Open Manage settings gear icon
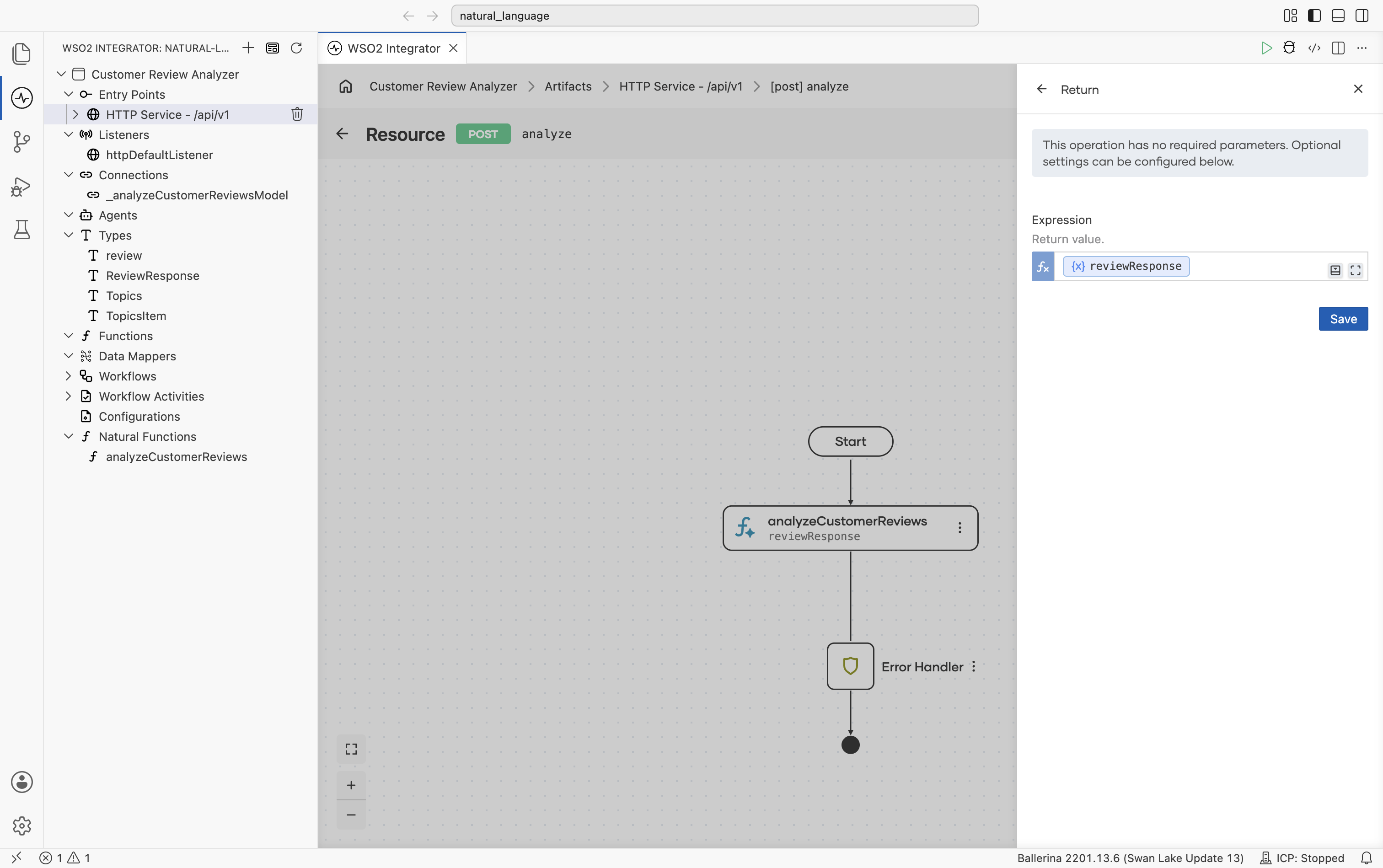Image resolution: width=1383 pixels, height=868 pixels. click(22, 825)
